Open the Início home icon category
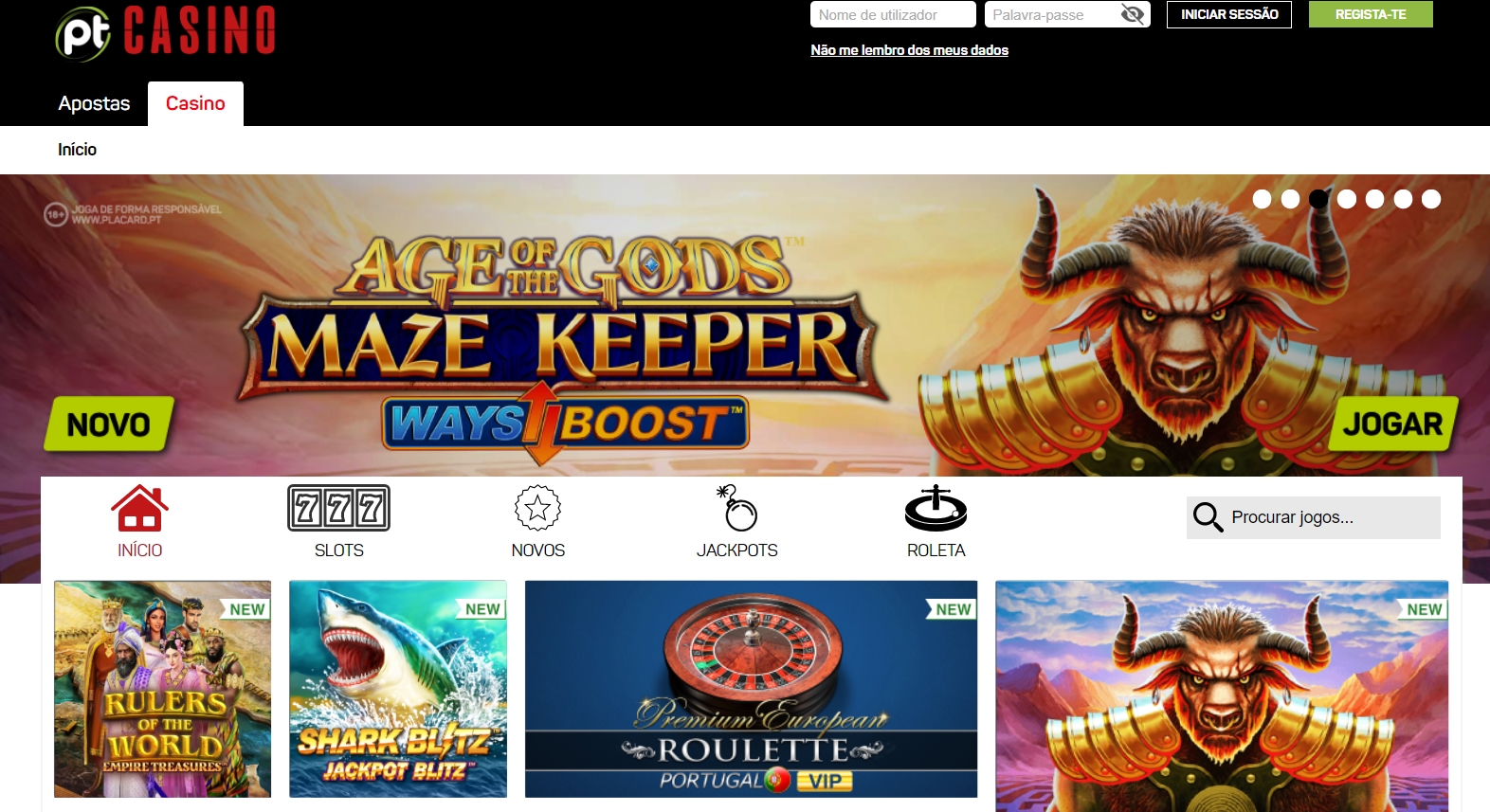This screenshot has width=1490, height=812. tap(139, 509)
